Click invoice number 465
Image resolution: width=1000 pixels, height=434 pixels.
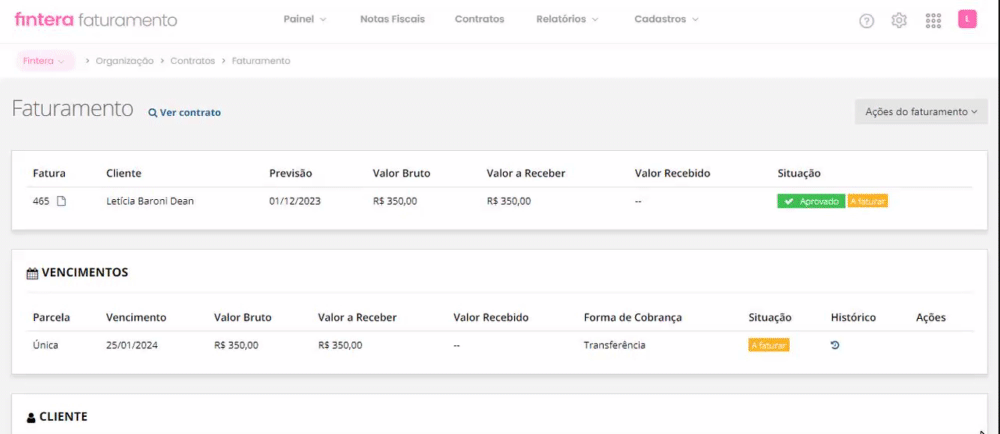coord(41,201)
